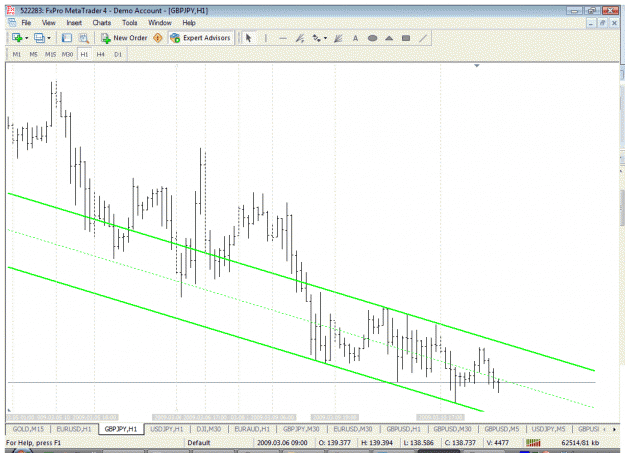Switch to GBPUSD,M30 chart tab
625x453 pixels.
(x=452, y=429)
